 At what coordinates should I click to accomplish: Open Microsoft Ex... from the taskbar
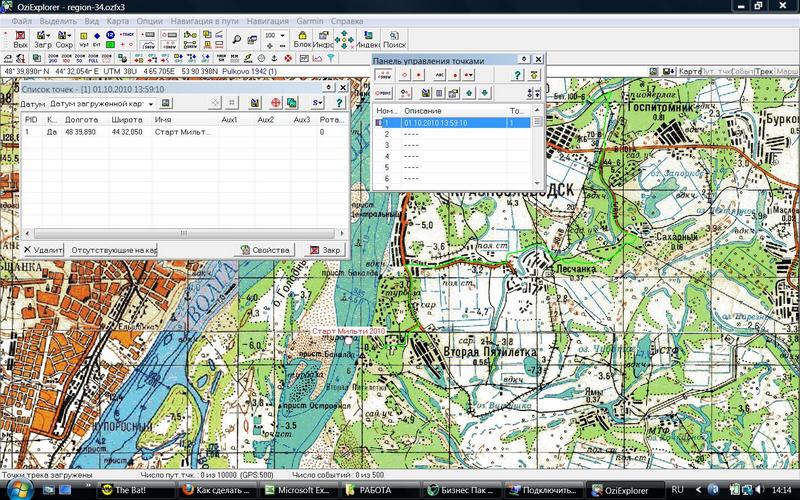(297, 490)
